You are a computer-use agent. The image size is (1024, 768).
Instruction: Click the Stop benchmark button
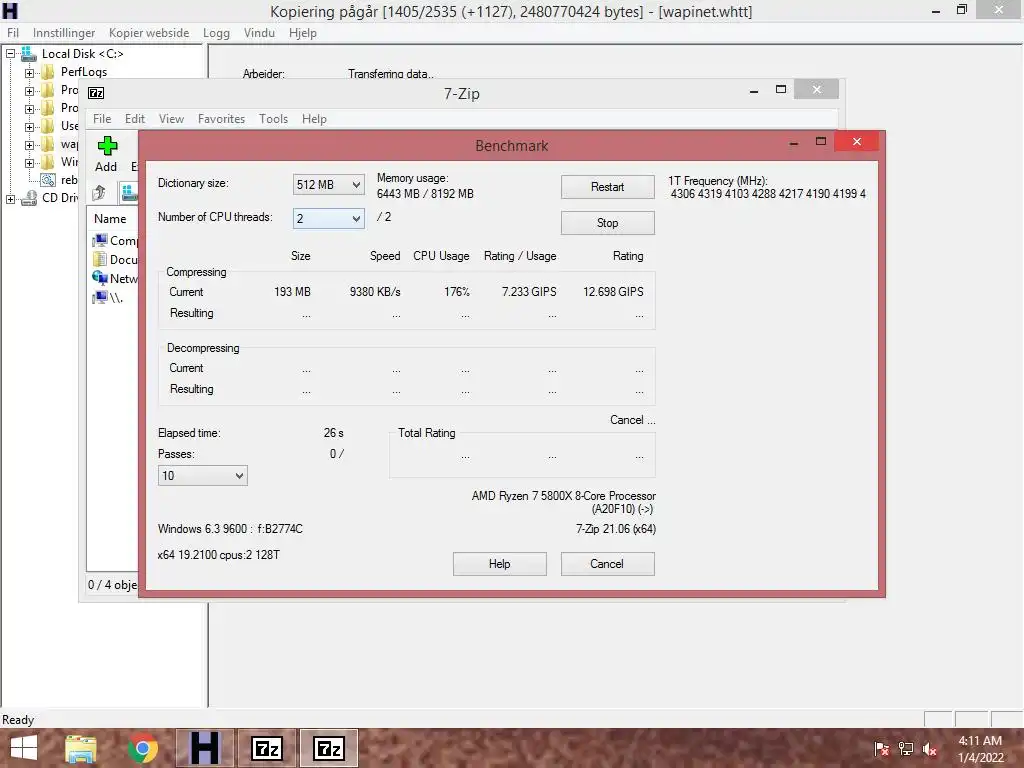coord(607,223)
